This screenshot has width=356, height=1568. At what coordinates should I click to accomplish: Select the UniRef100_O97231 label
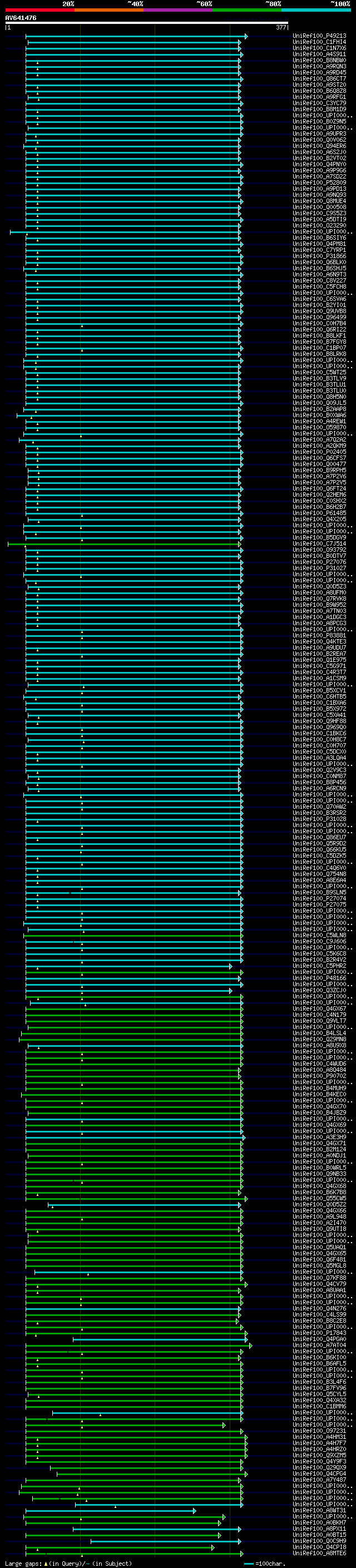[x=319, y=1431]
